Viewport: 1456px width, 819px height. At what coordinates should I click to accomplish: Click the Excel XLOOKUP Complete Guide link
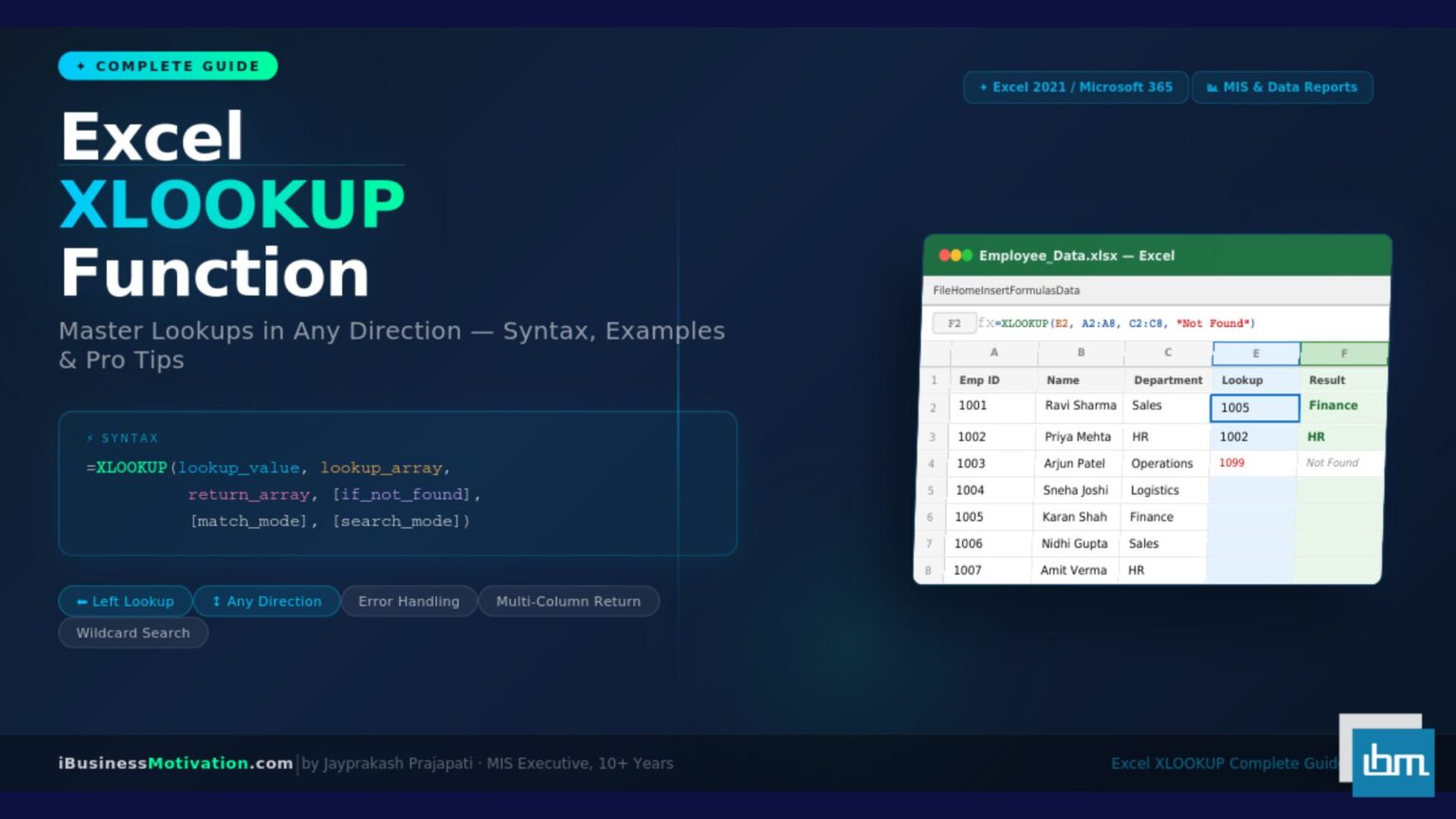(x=1224, y=763)
